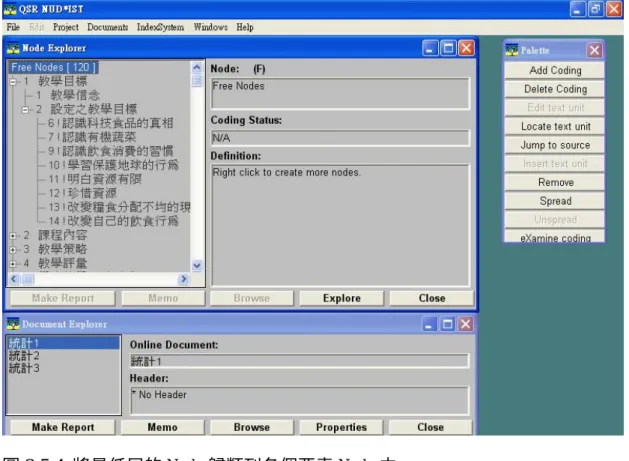Viewport: 629px width, 461px height.
Task: Maximize the Node Explorer window
Action: [x=448, y=49]
